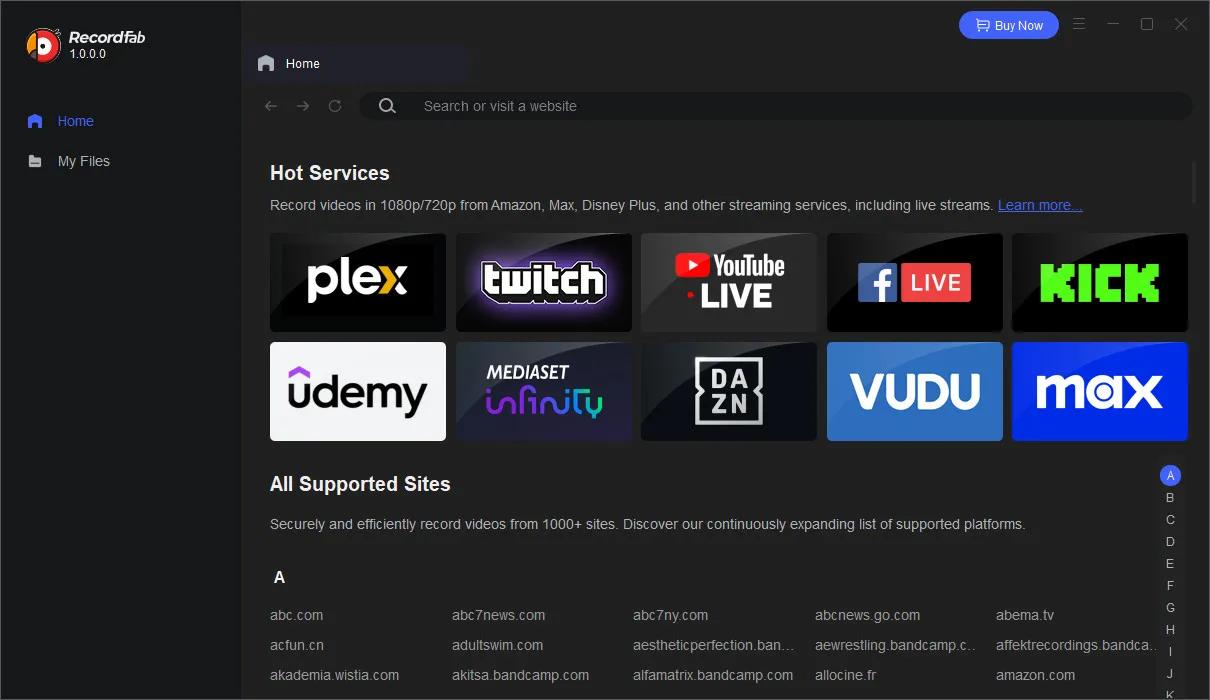The width and height of the screenshot is (1210, 700).
Task: Open the Max service tile
Action: (1100, 391)
